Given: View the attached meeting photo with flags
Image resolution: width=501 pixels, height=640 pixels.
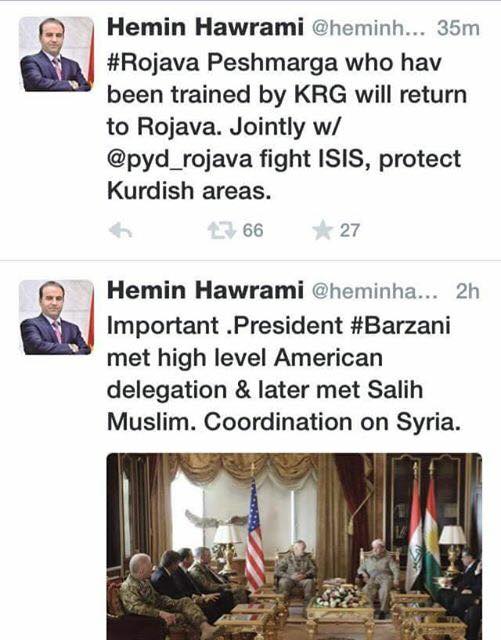Looking at the screenshot, I should click(x=294, y=546).
